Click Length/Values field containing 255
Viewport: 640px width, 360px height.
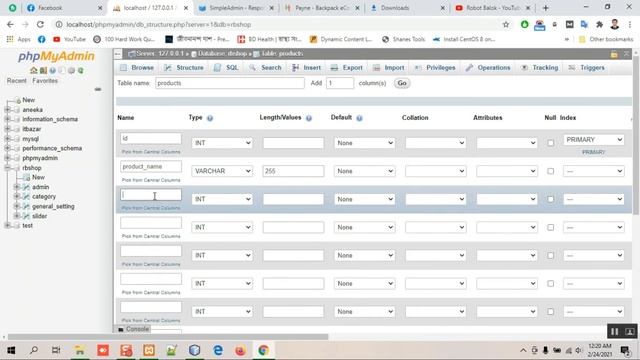293,171
